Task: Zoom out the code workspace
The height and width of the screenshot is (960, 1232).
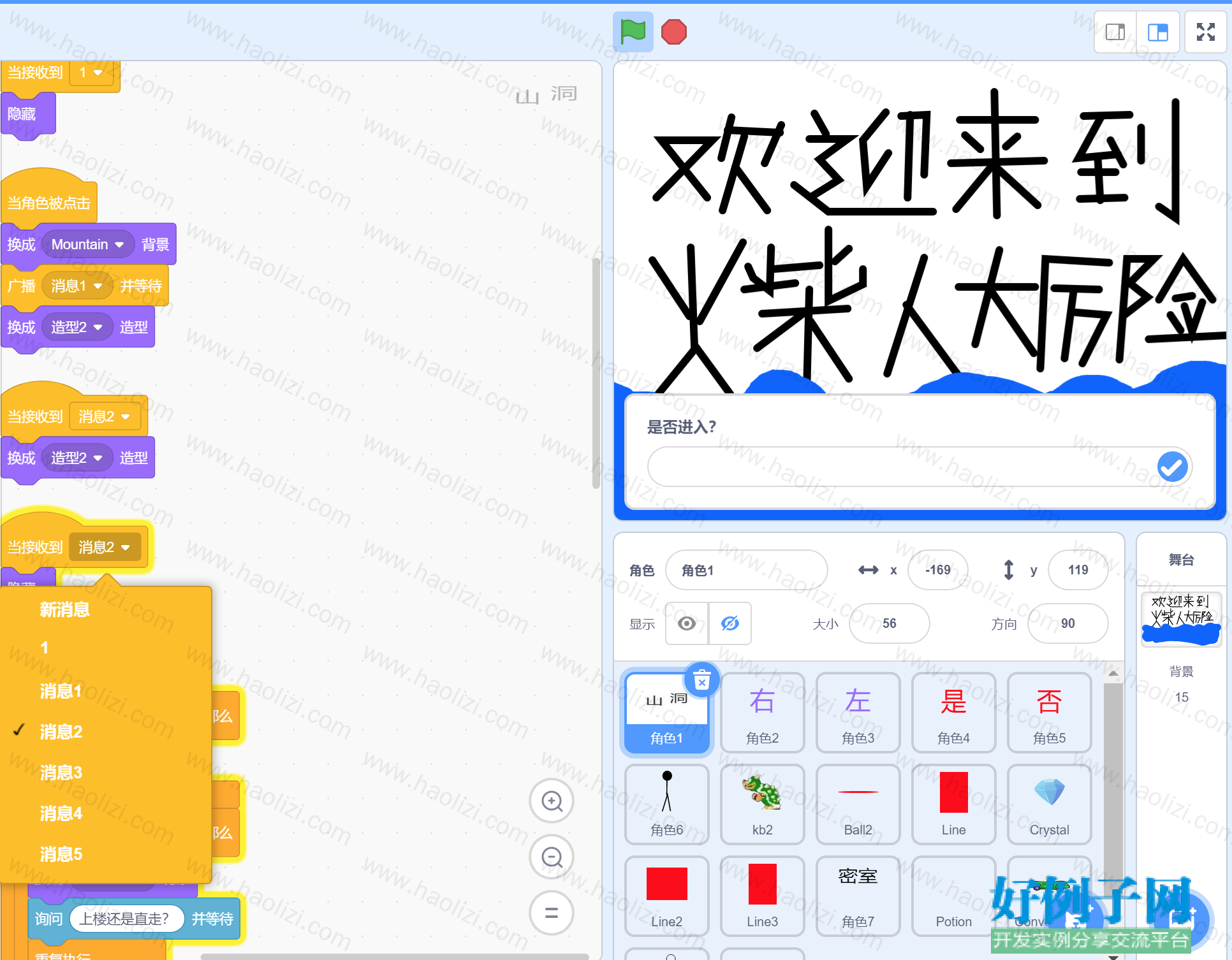Action: click(x=552, y=857)
